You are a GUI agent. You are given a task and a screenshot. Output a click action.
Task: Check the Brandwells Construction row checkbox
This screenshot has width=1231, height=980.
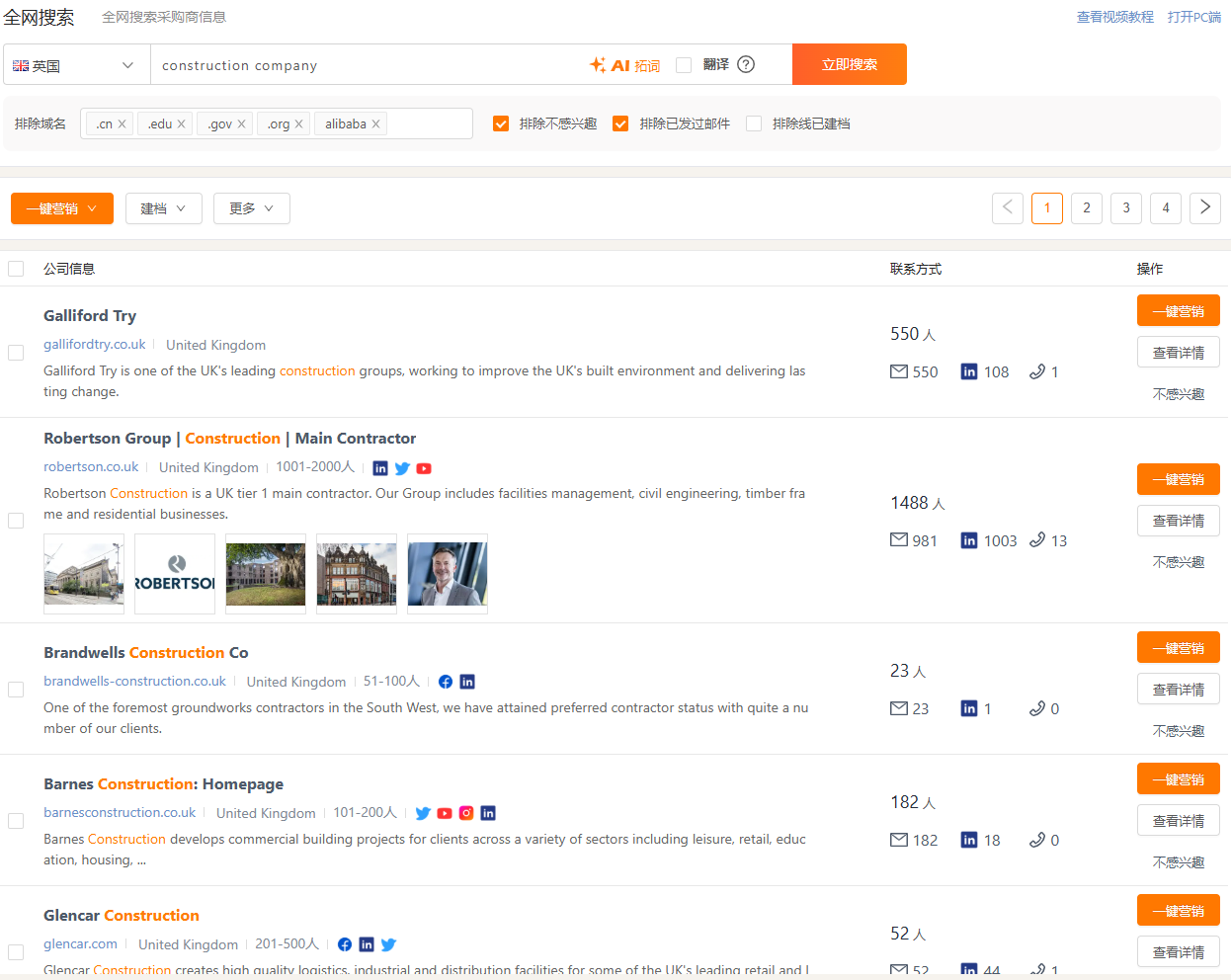pyautogui.click(x=16, y=690)
